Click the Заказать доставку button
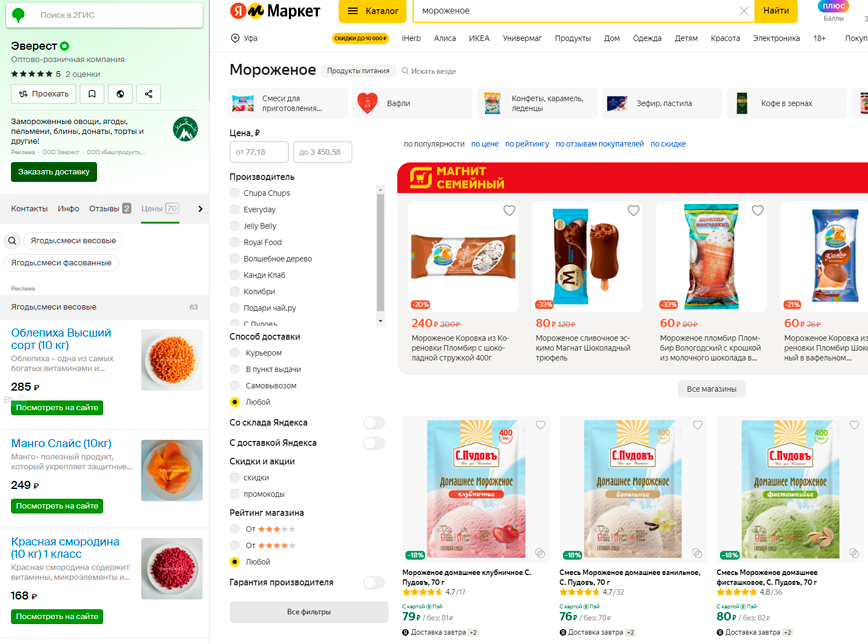 tap(54, 172)
